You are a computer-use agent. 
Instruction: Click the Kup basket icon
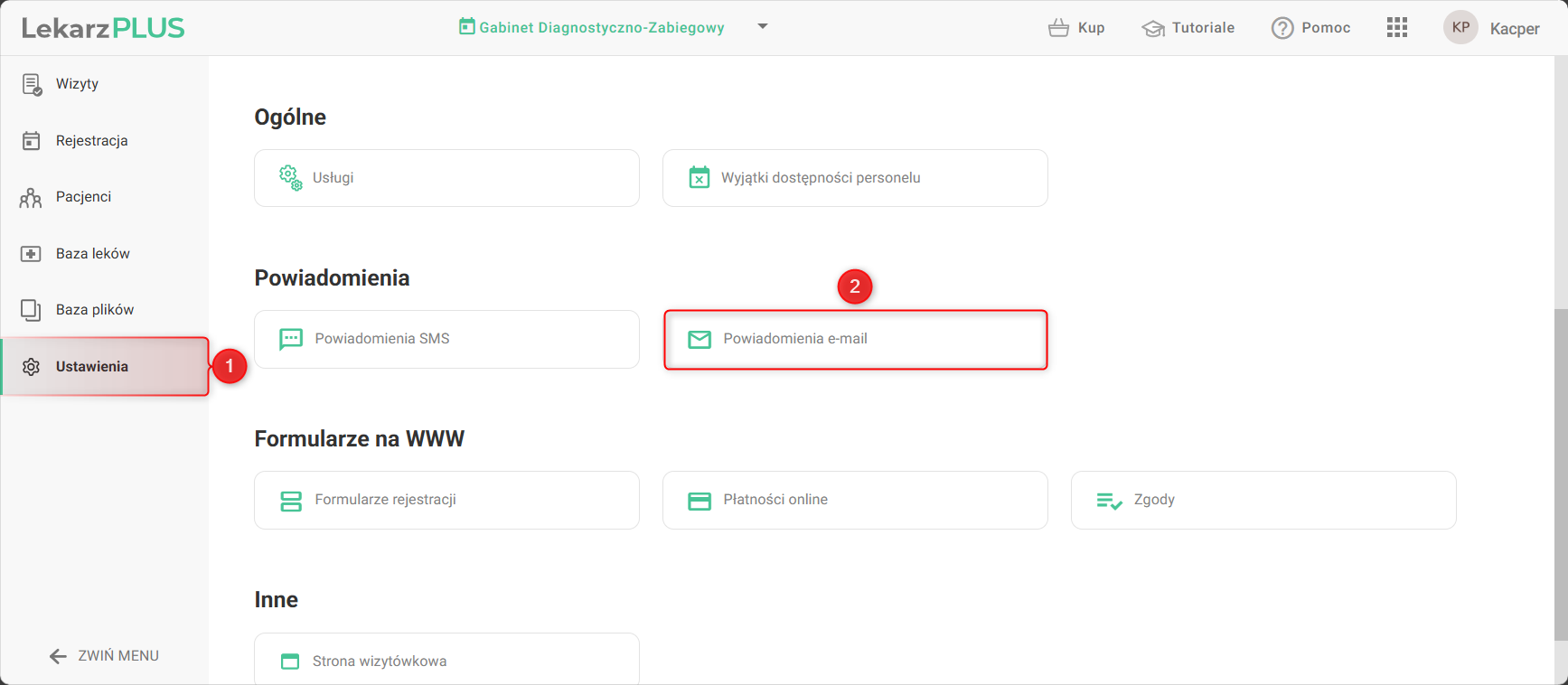click(1058, 28)
